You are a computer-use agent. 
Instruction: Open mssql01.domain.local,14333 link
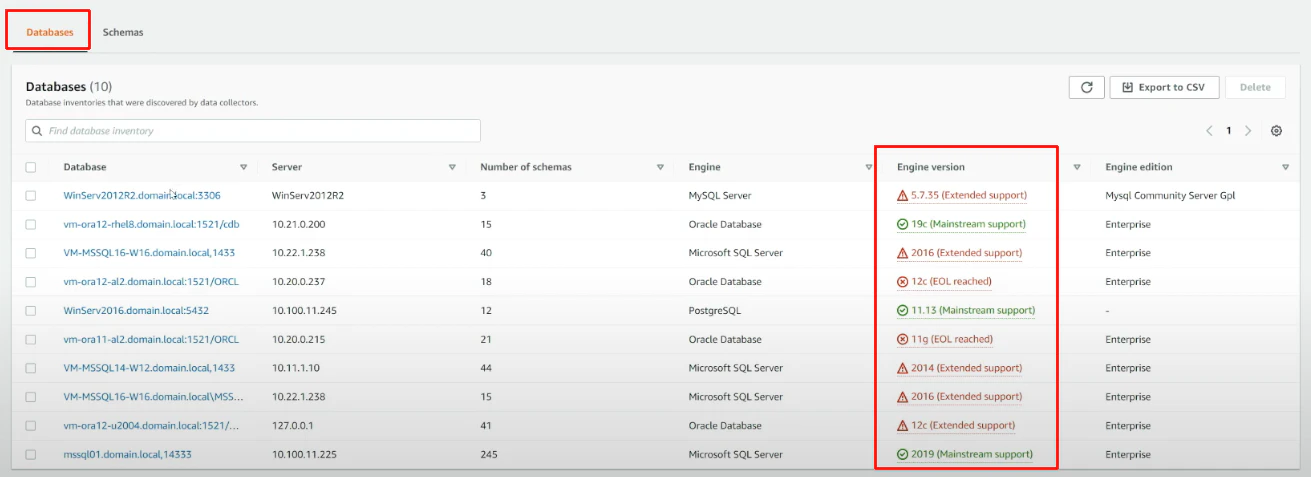click(127, 454)
